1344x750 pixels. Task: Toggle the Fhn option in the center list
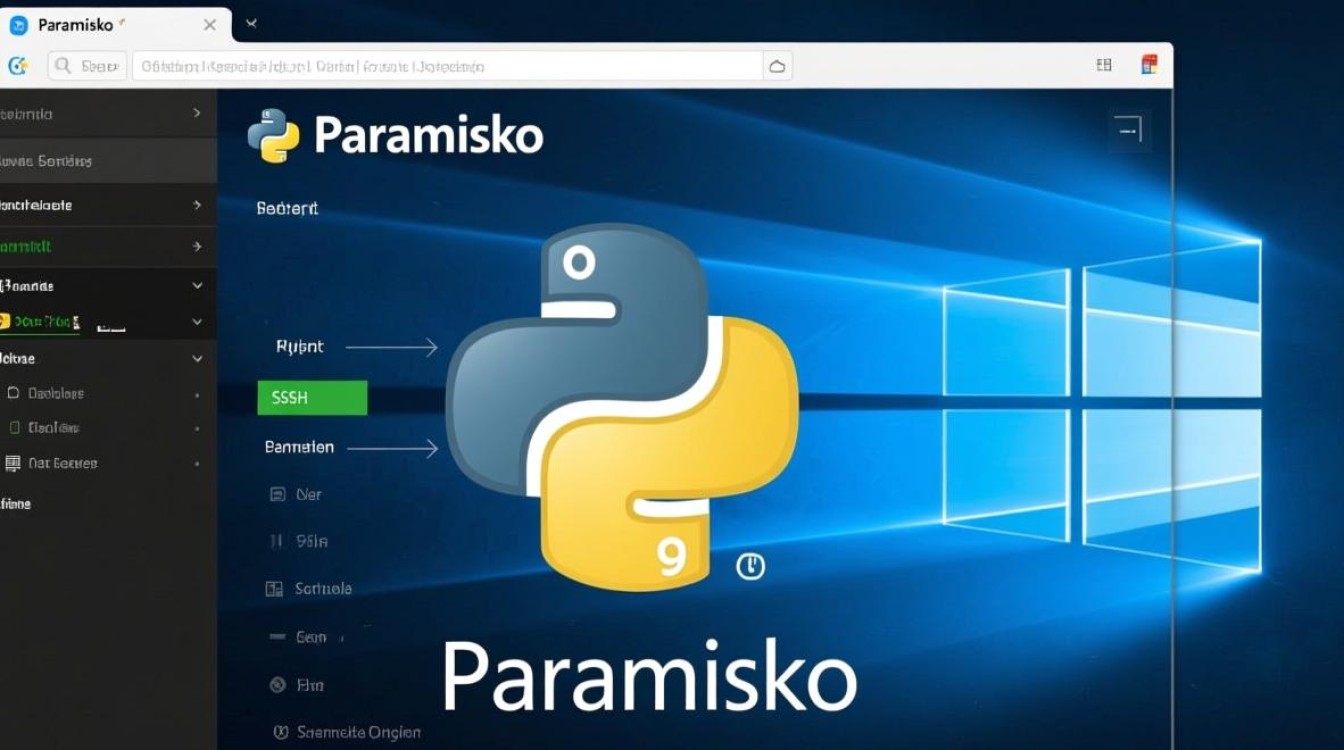[x=311, y=684]
